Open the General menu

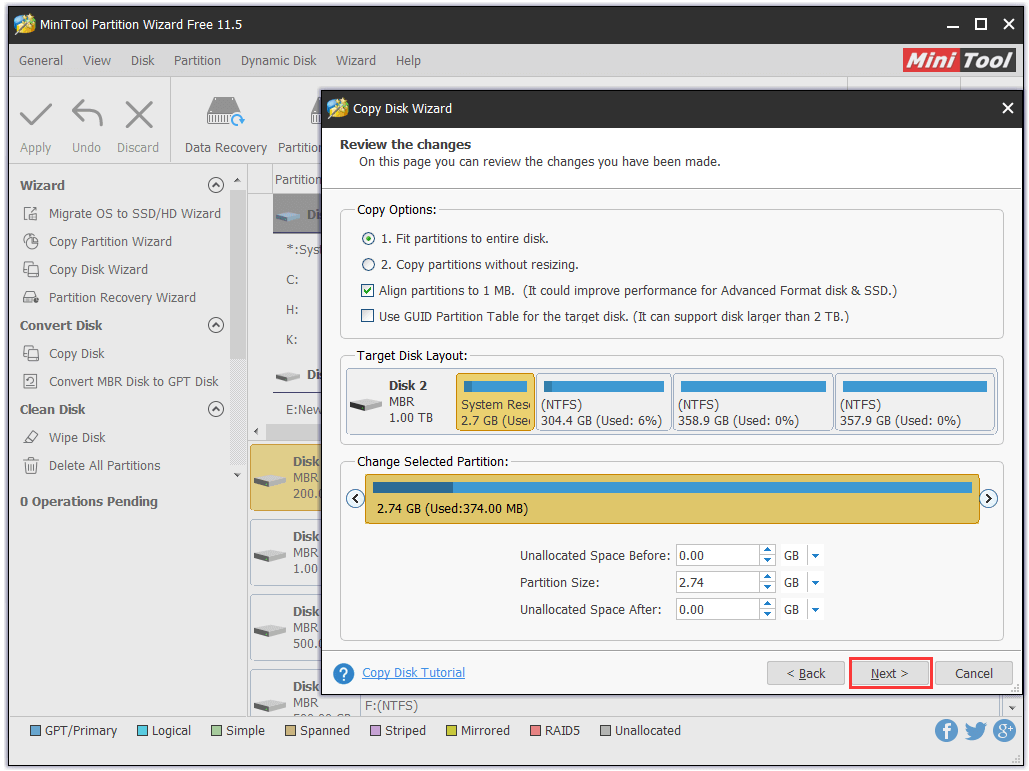[41, 60]
